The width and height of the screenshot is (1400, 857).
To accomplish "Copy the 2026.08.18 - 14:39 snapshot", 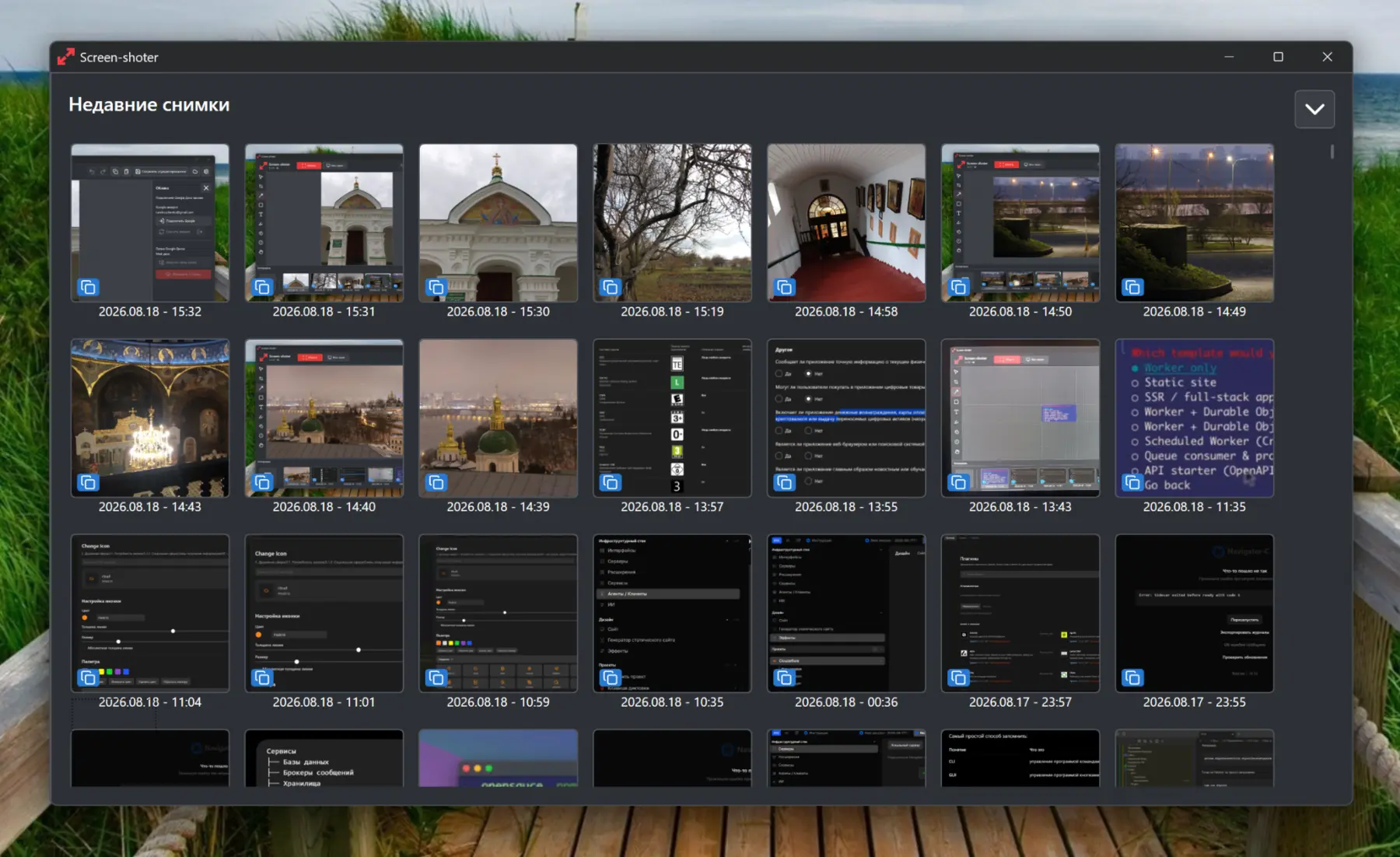I will tap(436, 483).
